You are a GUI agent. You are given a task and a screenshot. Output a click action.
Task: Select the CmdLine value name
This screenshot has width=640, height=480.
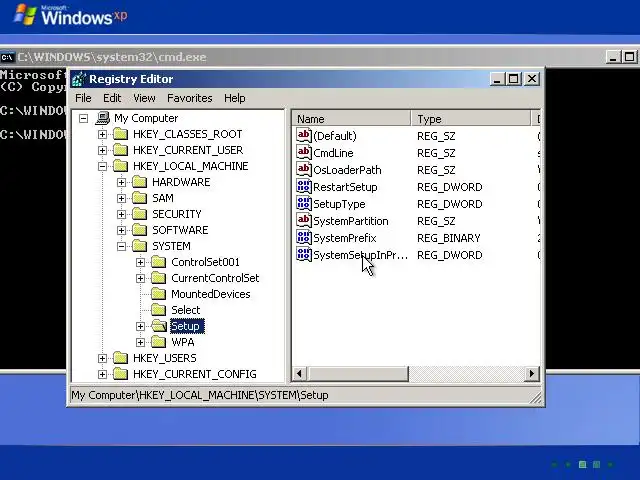[x=333, y=153]
